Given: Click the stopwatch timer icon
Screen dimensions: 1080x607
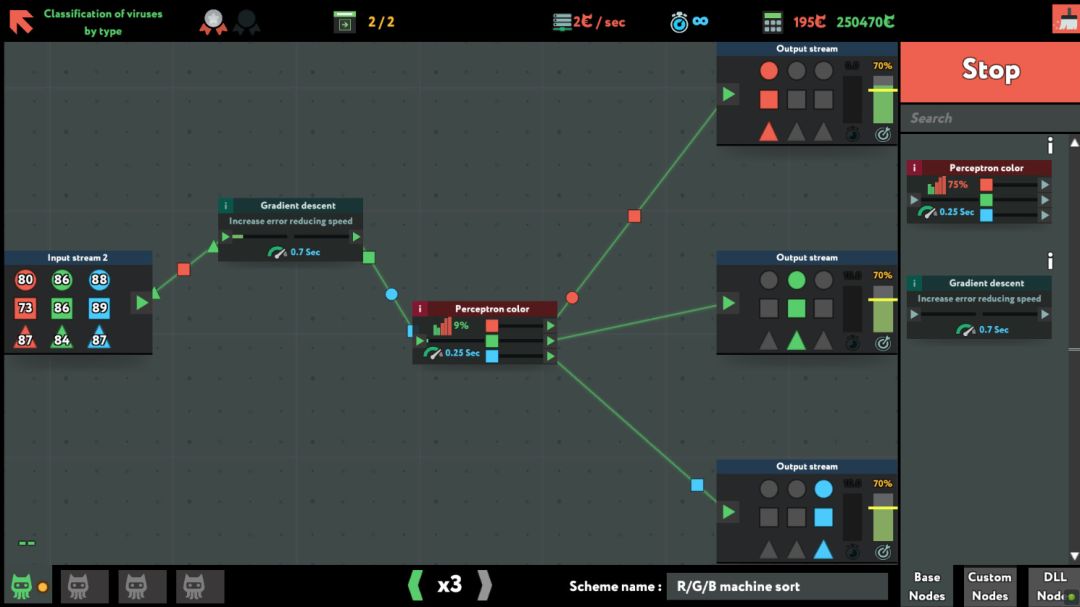Looking at the screenshot, I should (679, 23).
